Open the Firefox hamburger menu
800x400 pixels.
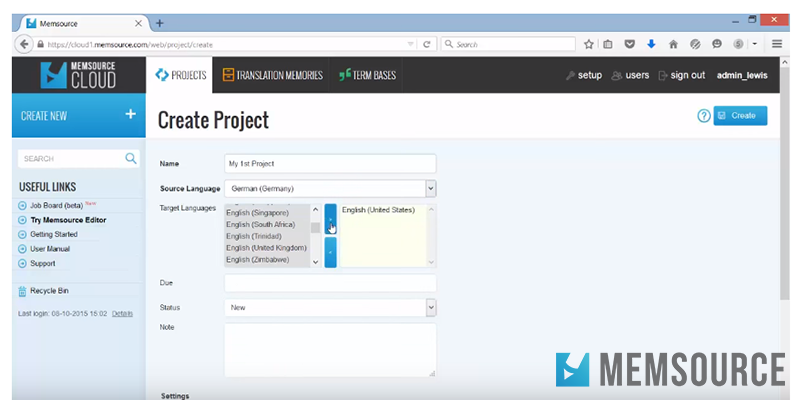[776, 44]
